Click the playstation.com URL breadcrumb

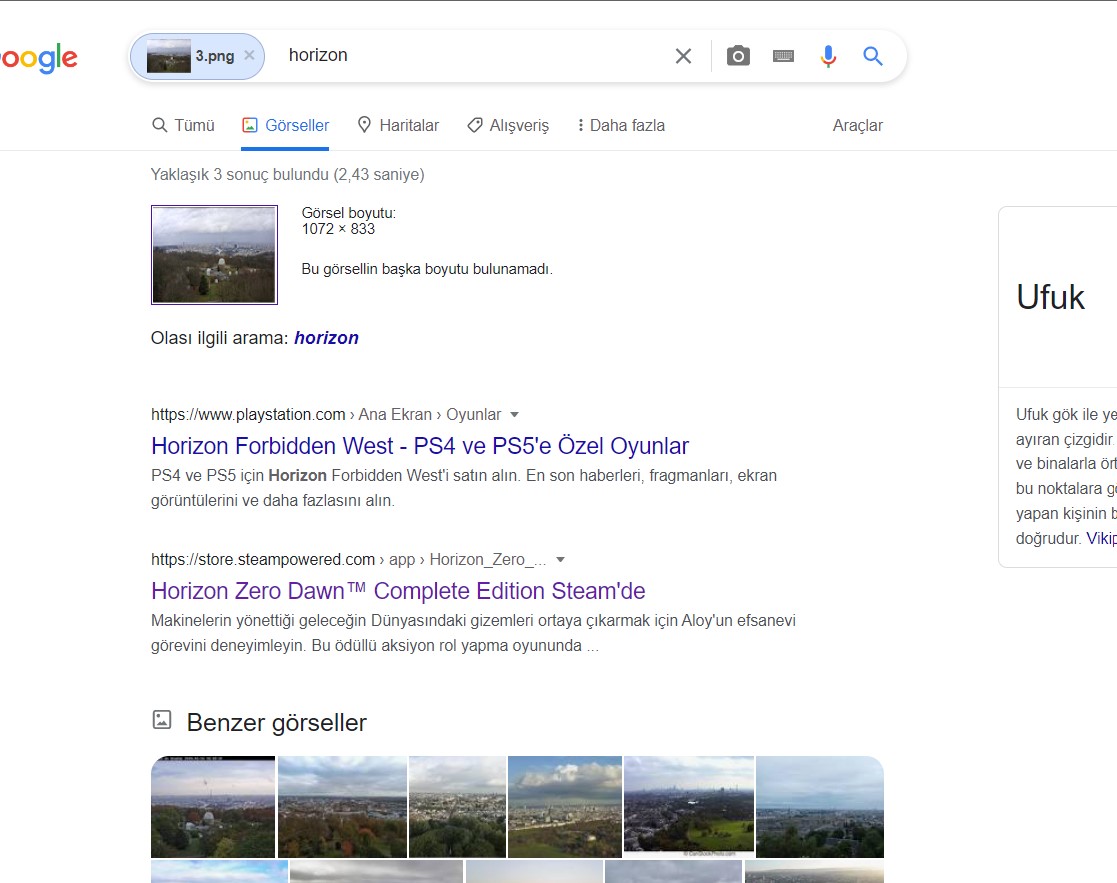tap(326, 414)
